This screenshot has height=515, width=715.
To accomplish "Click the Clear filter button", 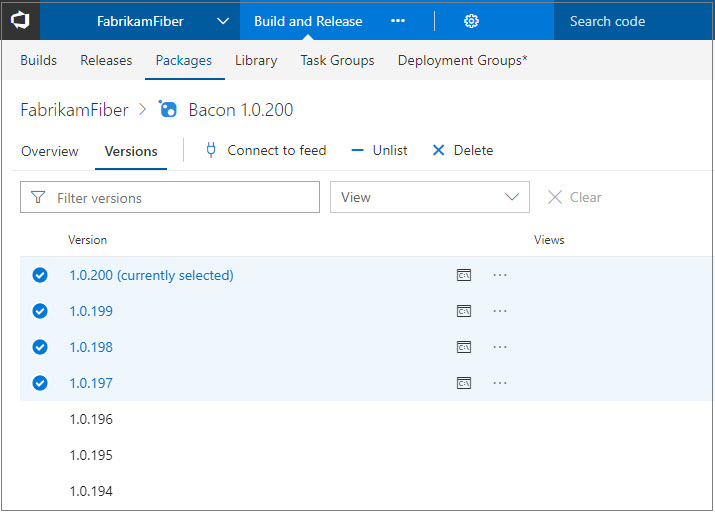I will [x=575, y=197].
